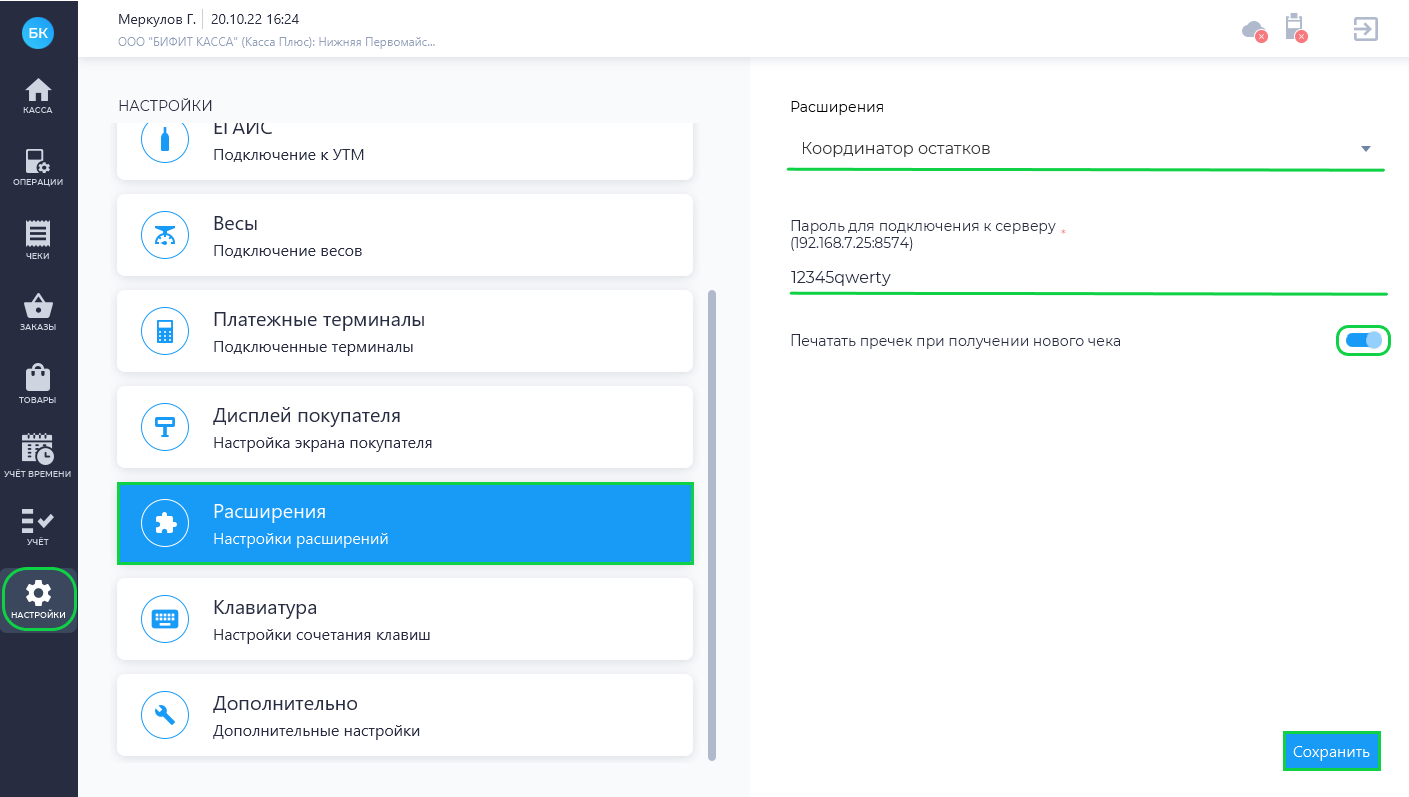Save settings with Сохранить button
This screenshot has width=1409, height=797.
tap(1331, 751)
